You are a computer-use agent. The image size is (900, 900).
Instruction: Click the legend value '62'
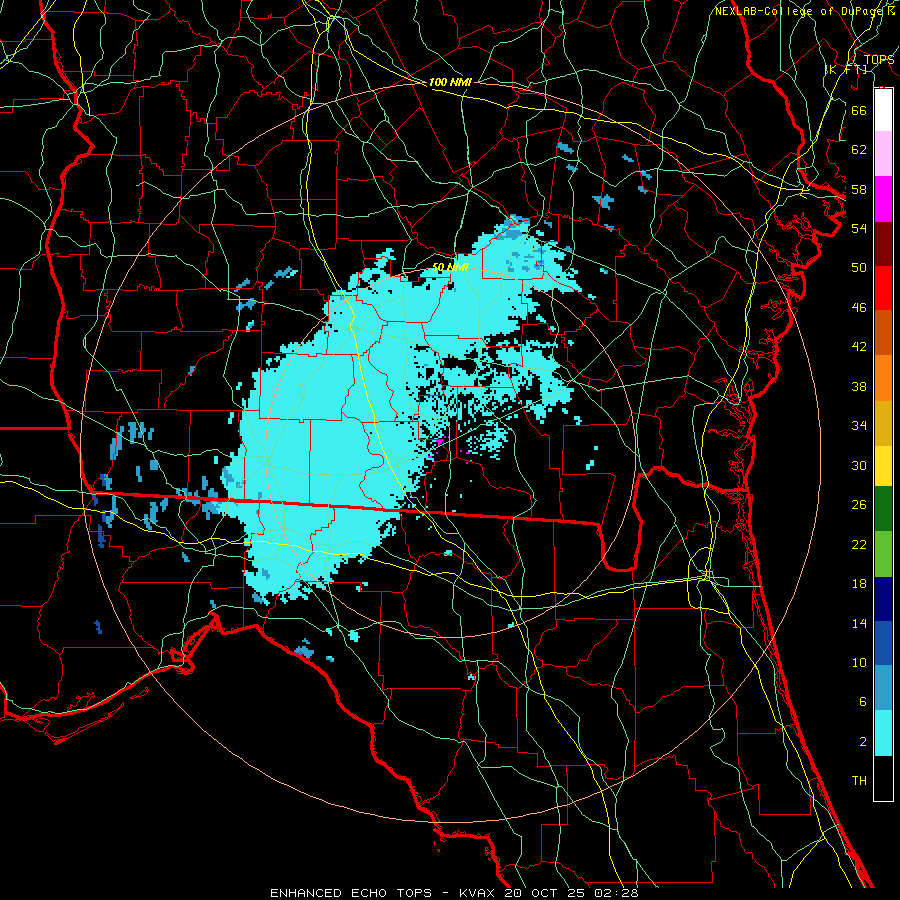pyautogui.click(x=859, y=149)
